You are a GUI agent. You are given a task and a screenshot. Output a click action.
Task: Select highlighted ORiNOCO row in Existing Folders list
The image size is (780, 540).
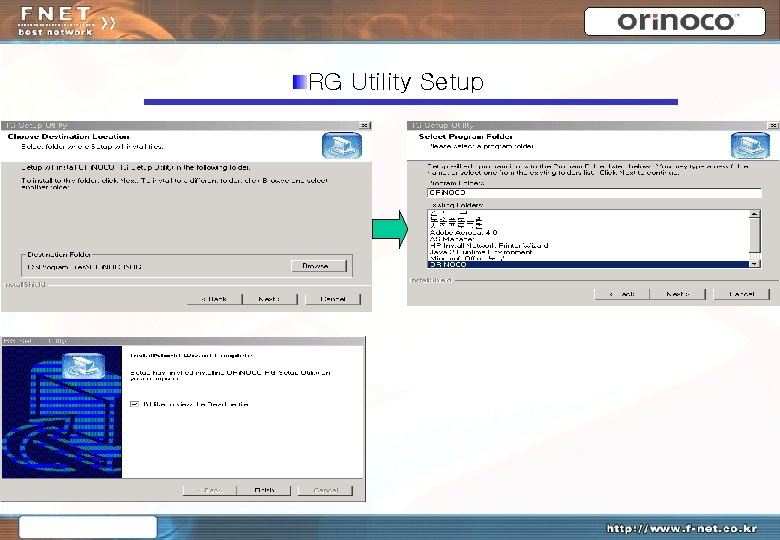pyautogui.click(x=589, y=265)
